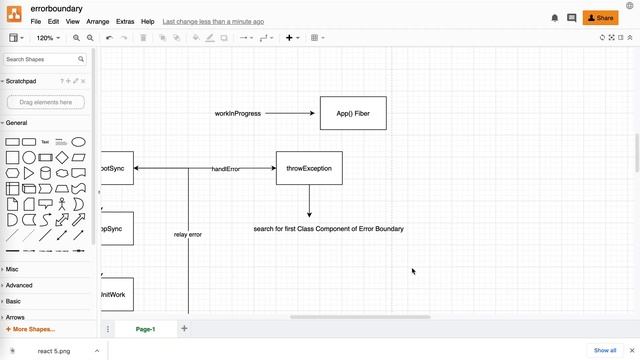Close the Scratchpad with its x icon

coord(83,81)
